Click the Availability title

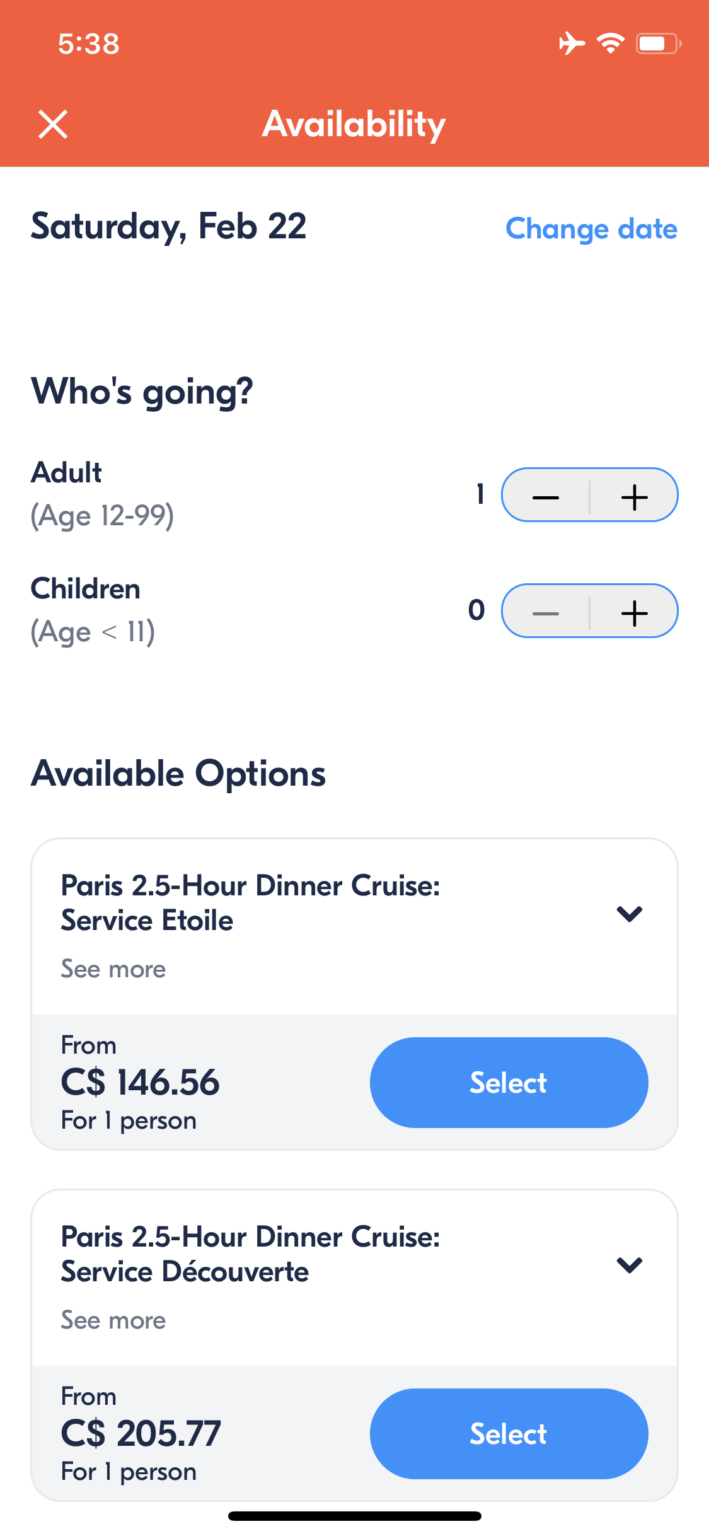click(354, 123)
